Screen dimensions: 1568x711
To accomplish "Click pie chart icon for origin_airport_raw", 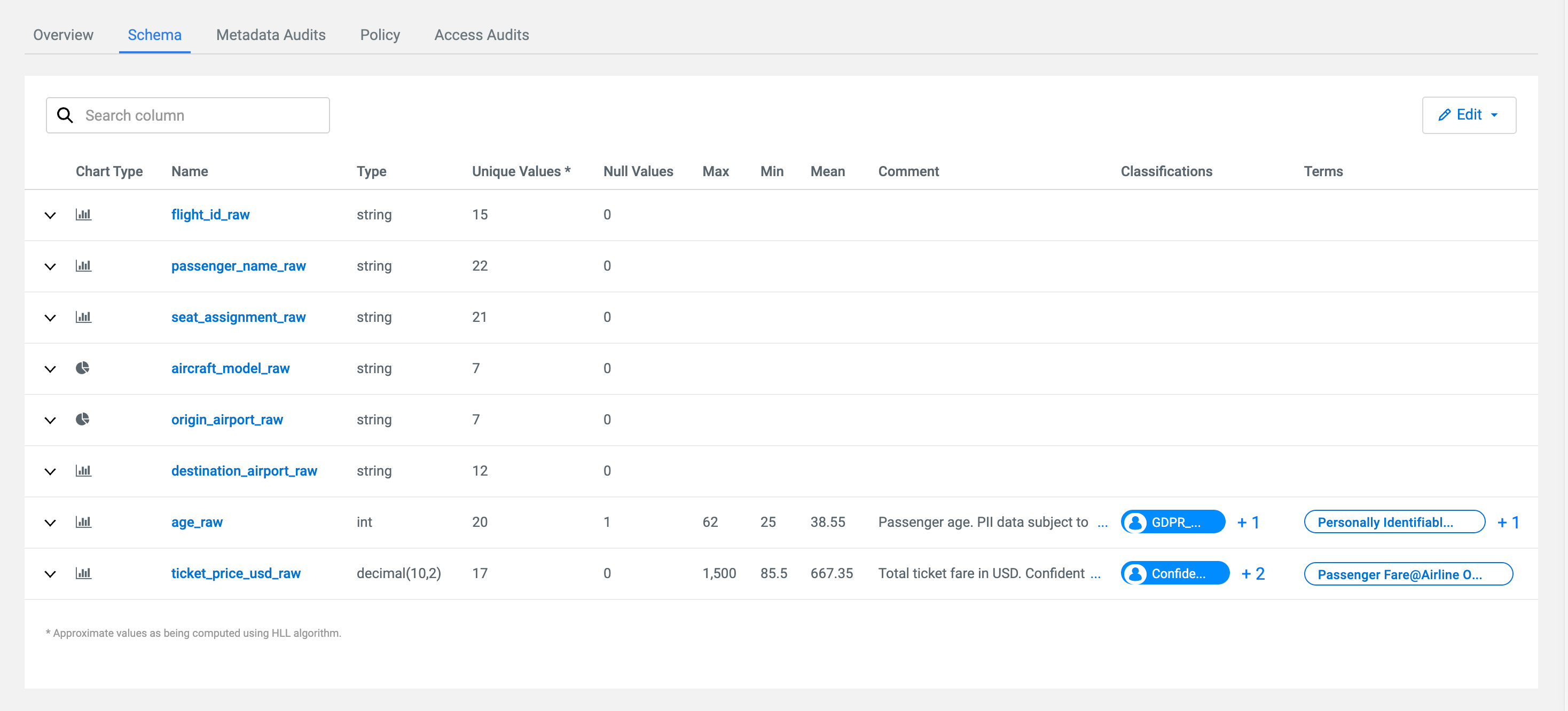I will pyautogui.click(x=83, y=419).
